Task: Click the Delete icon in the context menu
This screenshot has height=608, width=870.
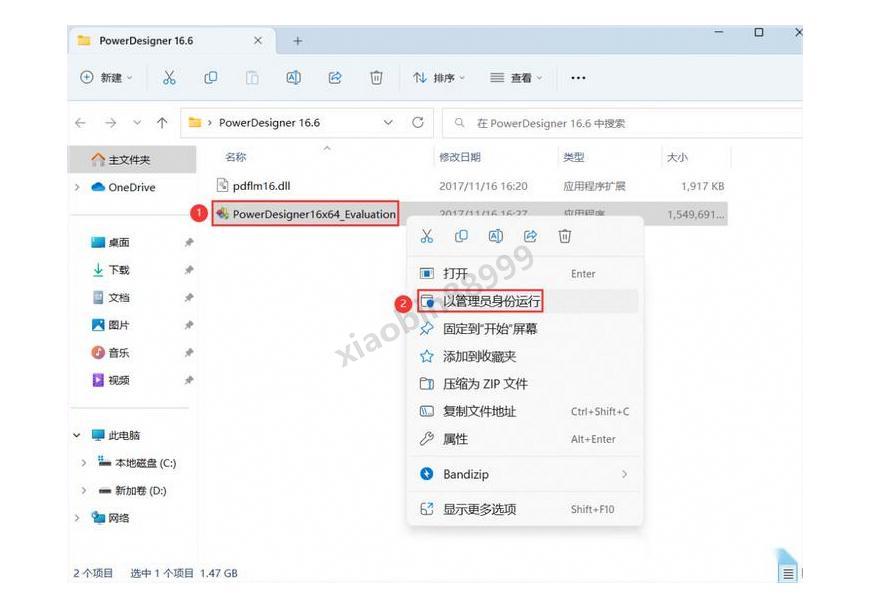Action: (x=564, y=236)
